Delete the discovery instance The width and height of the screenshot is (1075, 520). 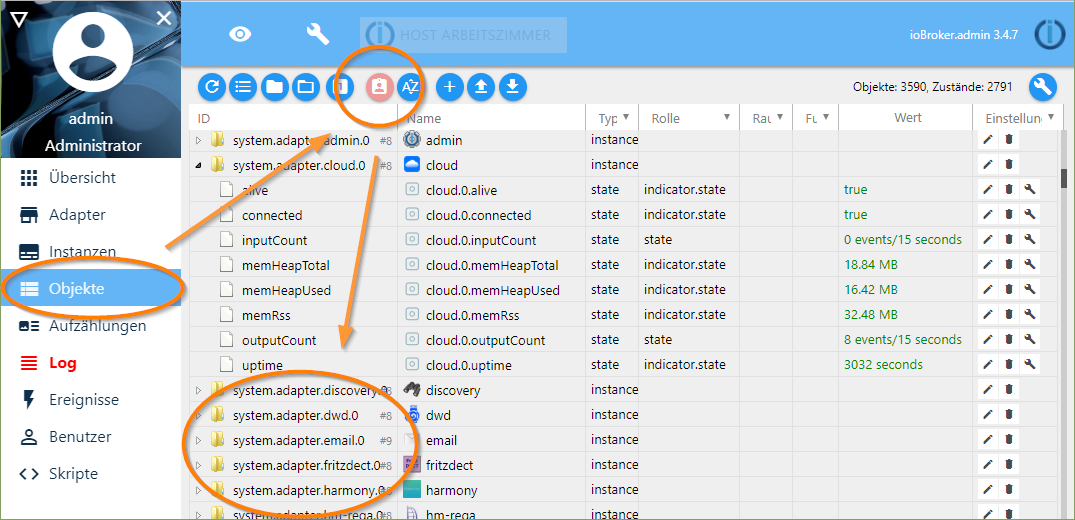[1008, 390]
